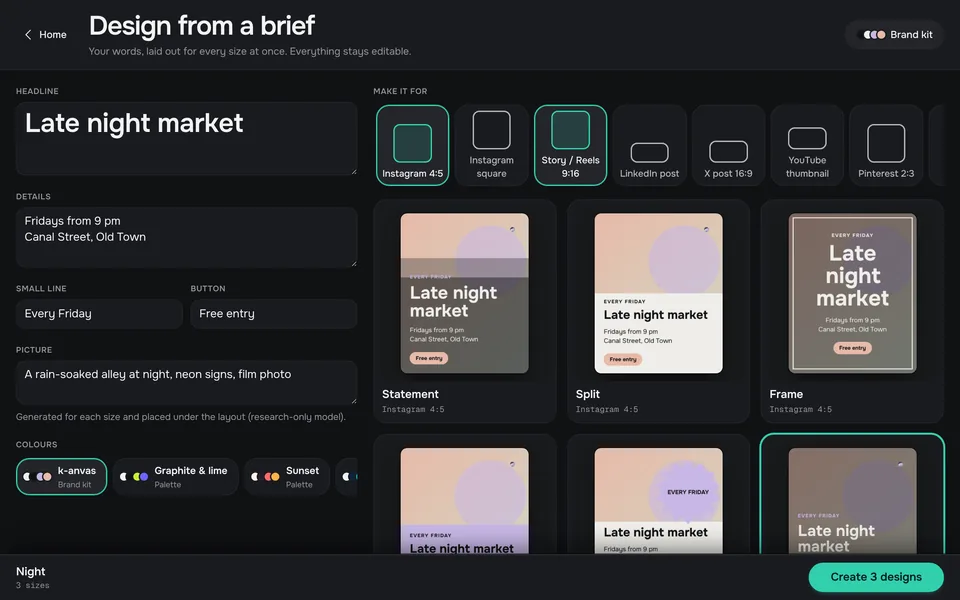The image size is (960, 600).
Task: Select the Graphite & lime palette
Action: click(175, 476)
